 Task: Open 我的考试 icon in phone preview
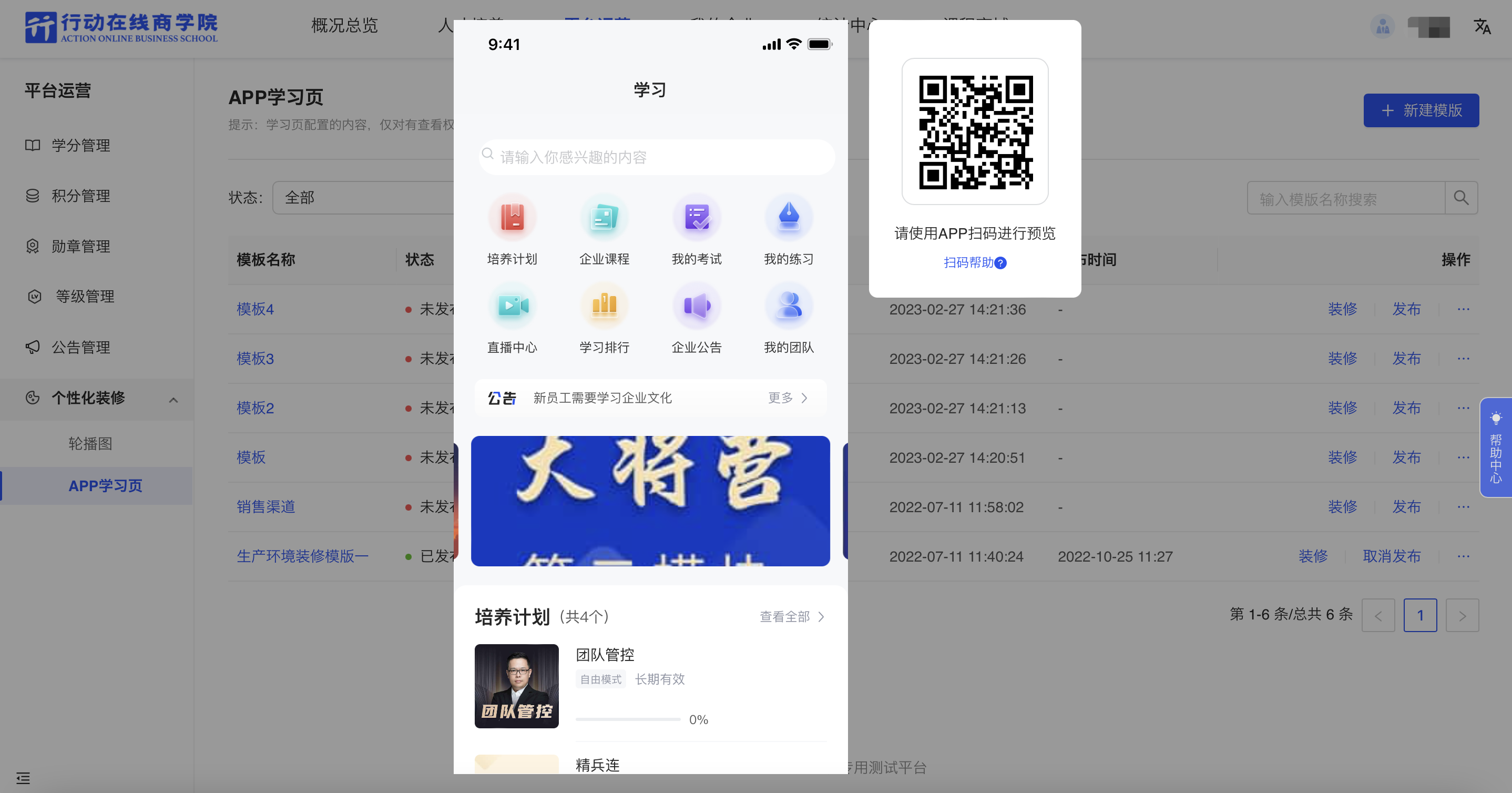coord(697,217)
